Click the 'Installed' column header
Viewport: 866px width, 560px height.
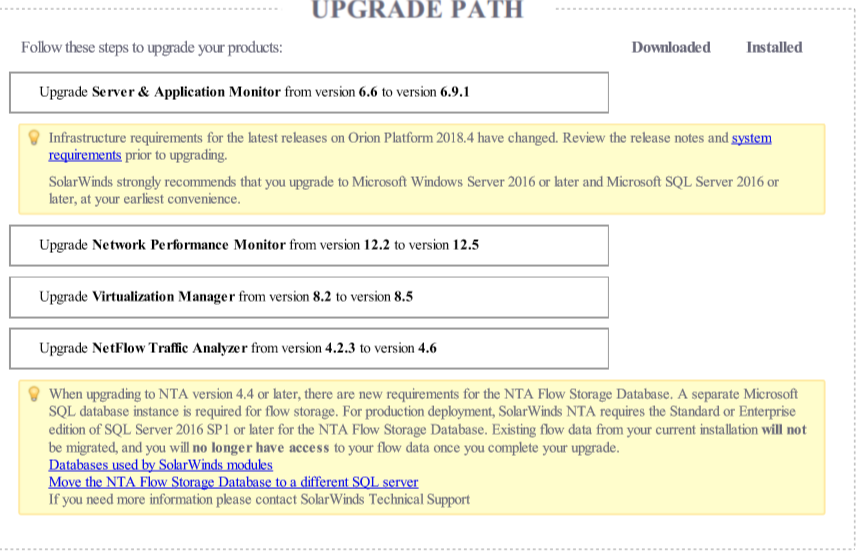point(774,47)
